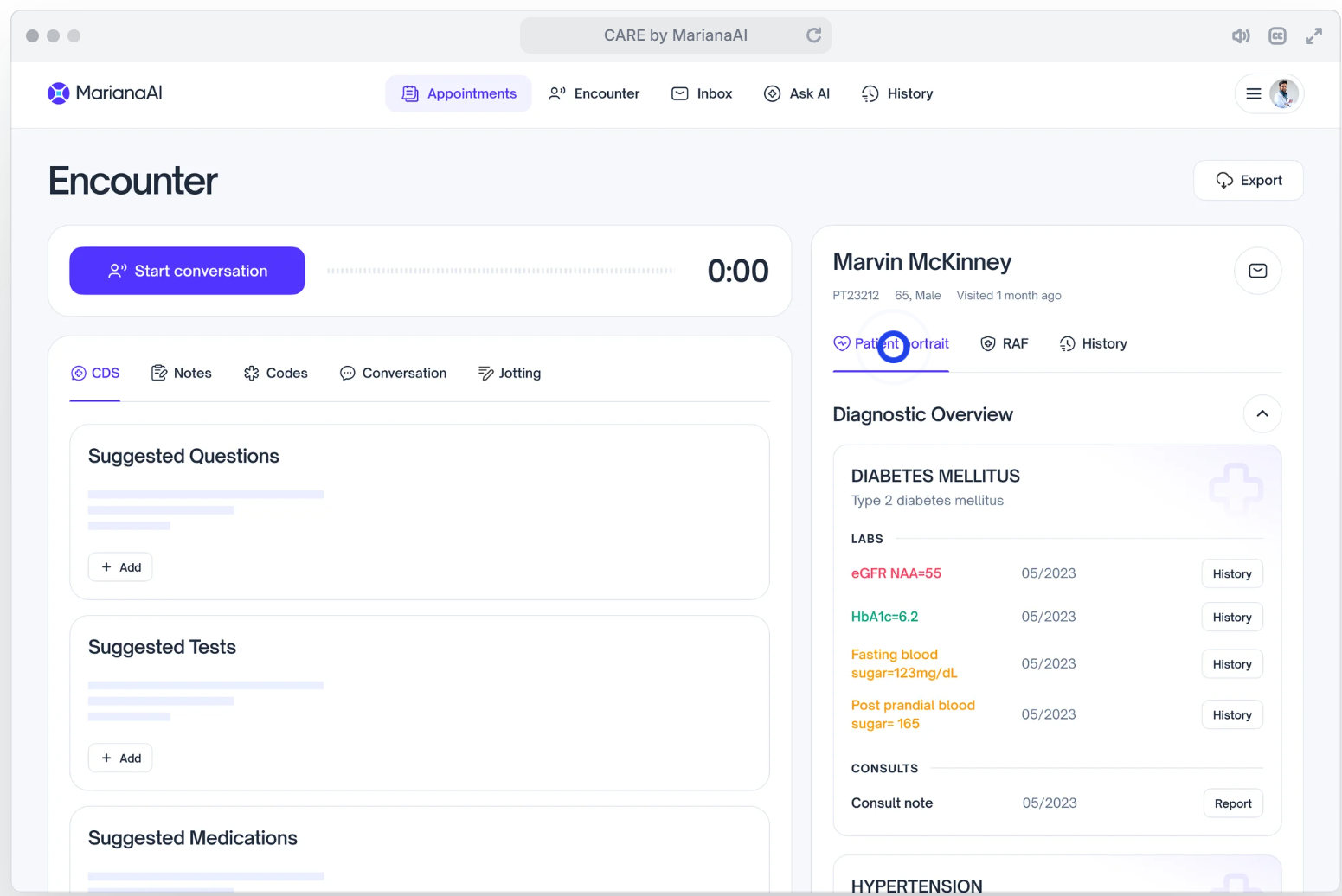Click the Suggested Tests heading
The image size is (1342, 896).
(x=162, y=647)
